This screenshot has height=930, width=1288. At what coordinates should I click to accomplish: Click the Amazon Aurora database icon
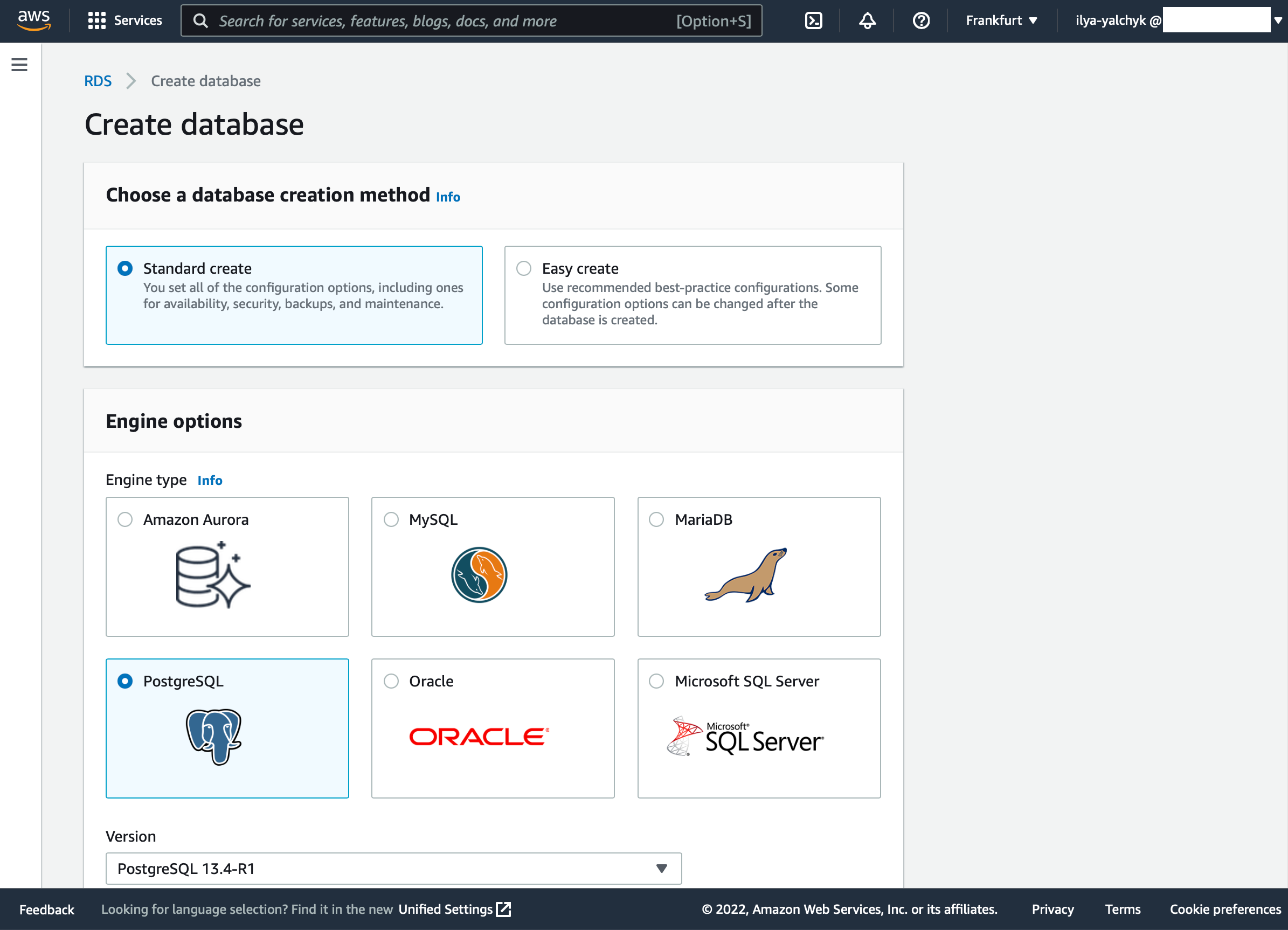tap(212, 574)
